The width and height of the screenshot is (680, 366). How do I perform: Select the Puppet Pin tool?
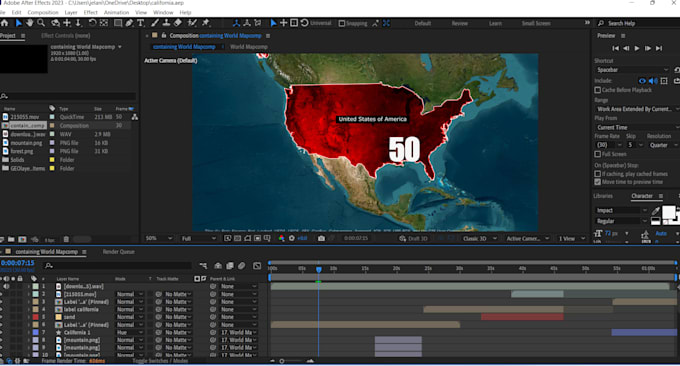(206, 23)
